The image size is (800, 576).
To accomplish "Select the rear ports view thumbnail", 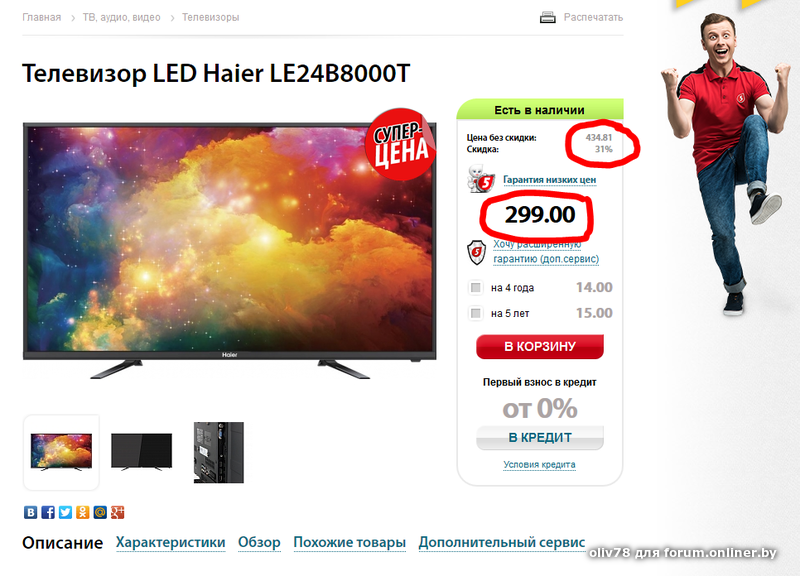I will tap(219, 453).
